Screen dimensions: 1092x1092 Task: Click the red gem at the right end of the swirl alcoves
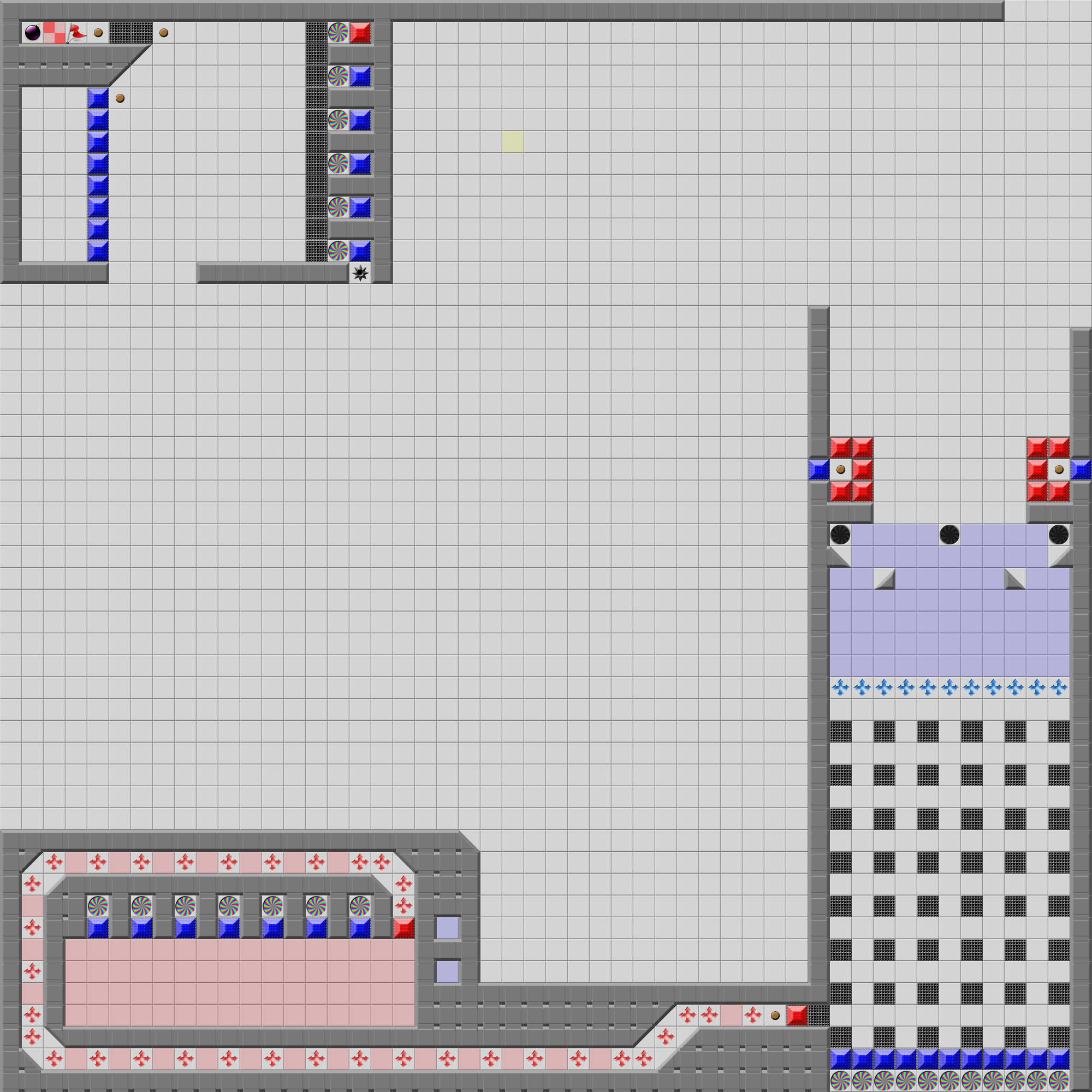tap(403, 928)
